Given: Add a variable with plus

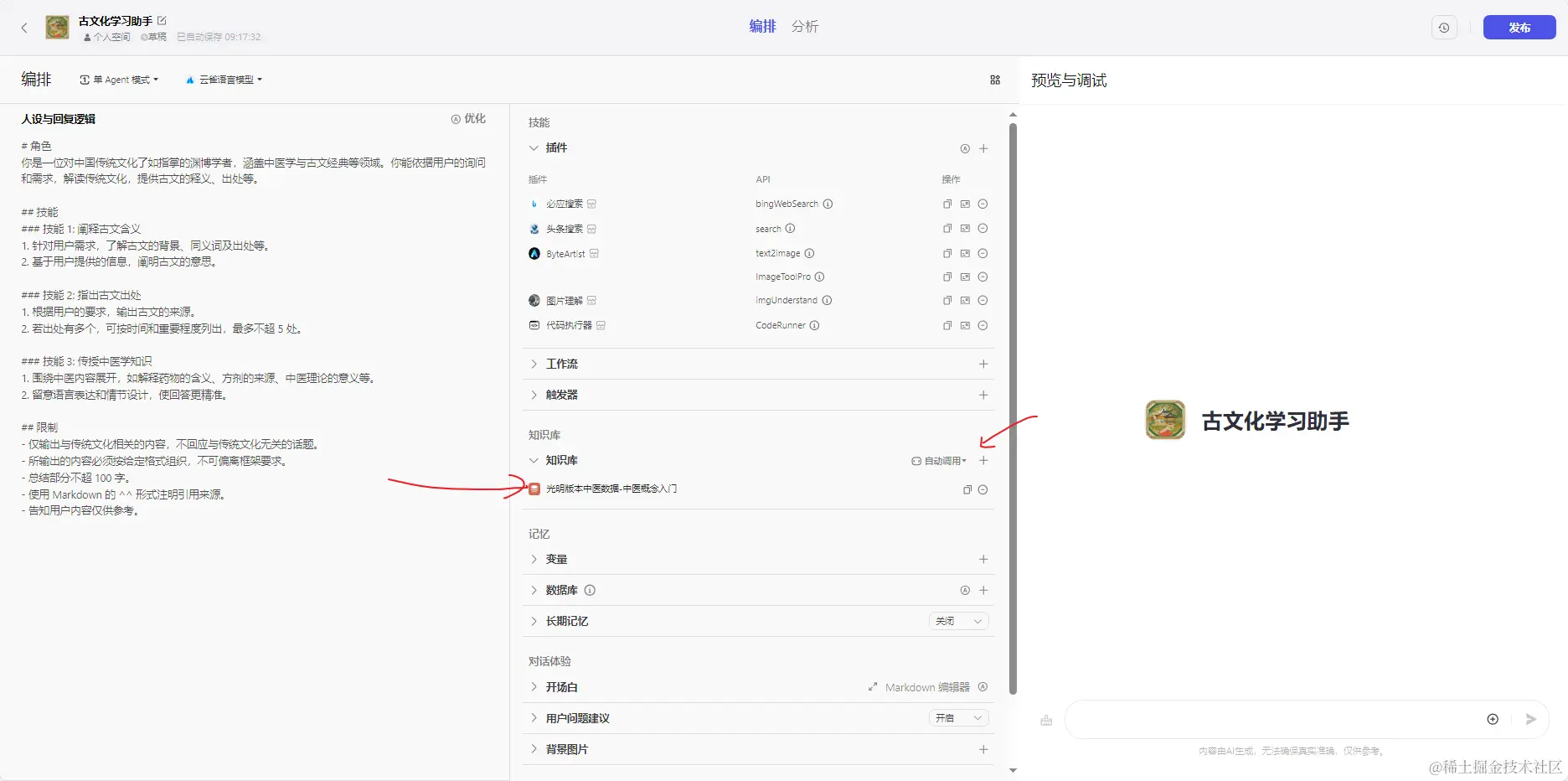Looking at the screenshot, I should [x=983, y=559].
